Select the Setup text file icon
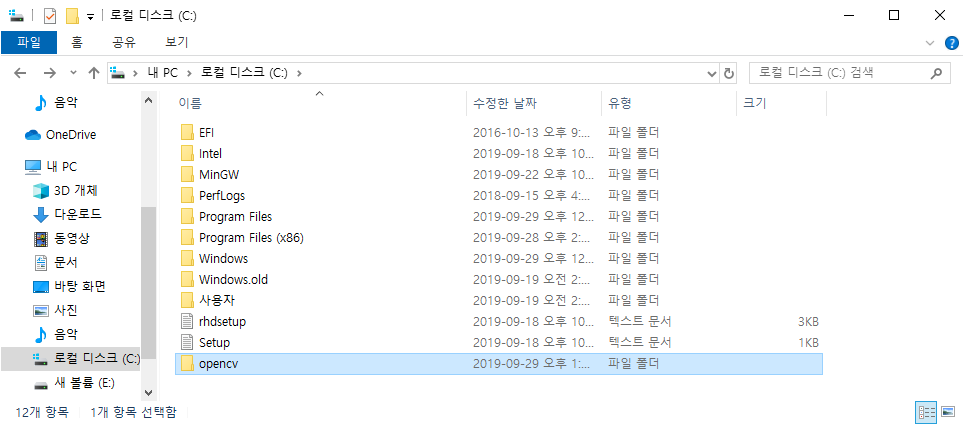 click(188, 342)
